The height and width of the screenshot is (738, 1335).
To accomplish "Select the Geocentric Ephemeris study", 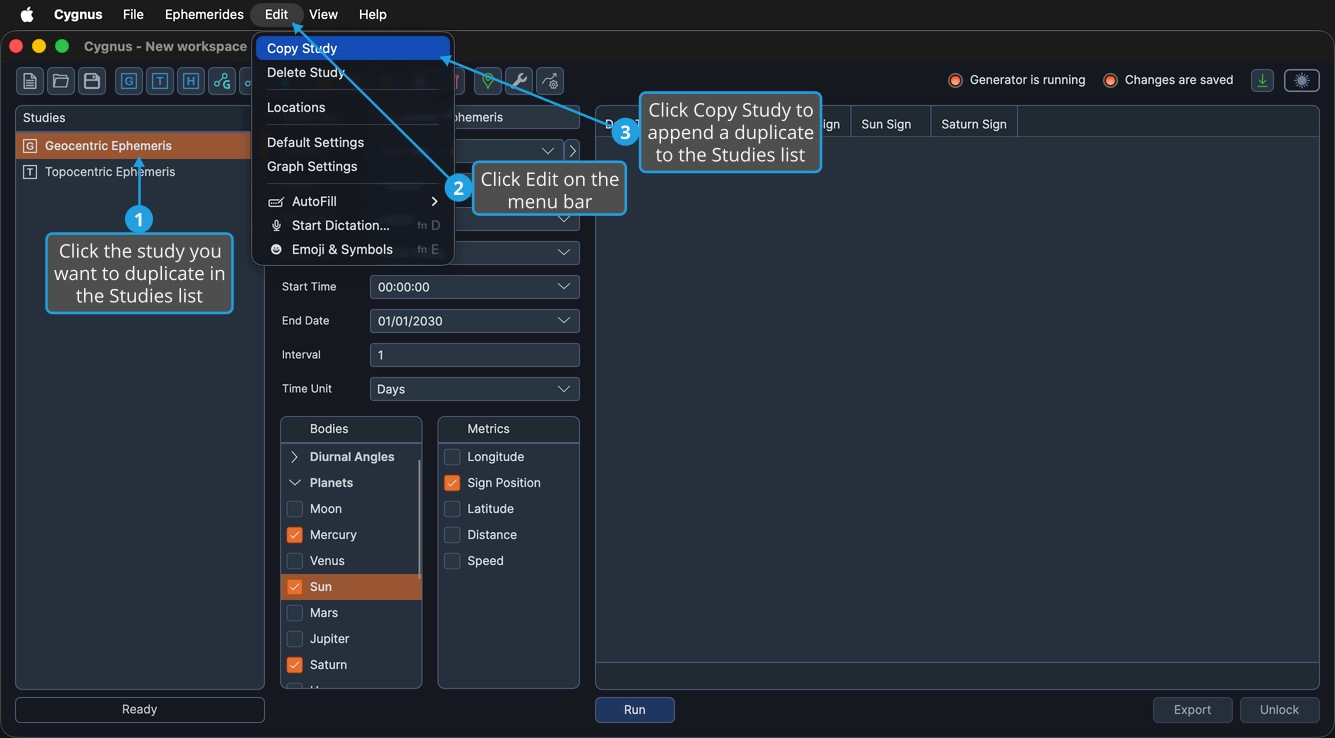I will coord(133,146).
